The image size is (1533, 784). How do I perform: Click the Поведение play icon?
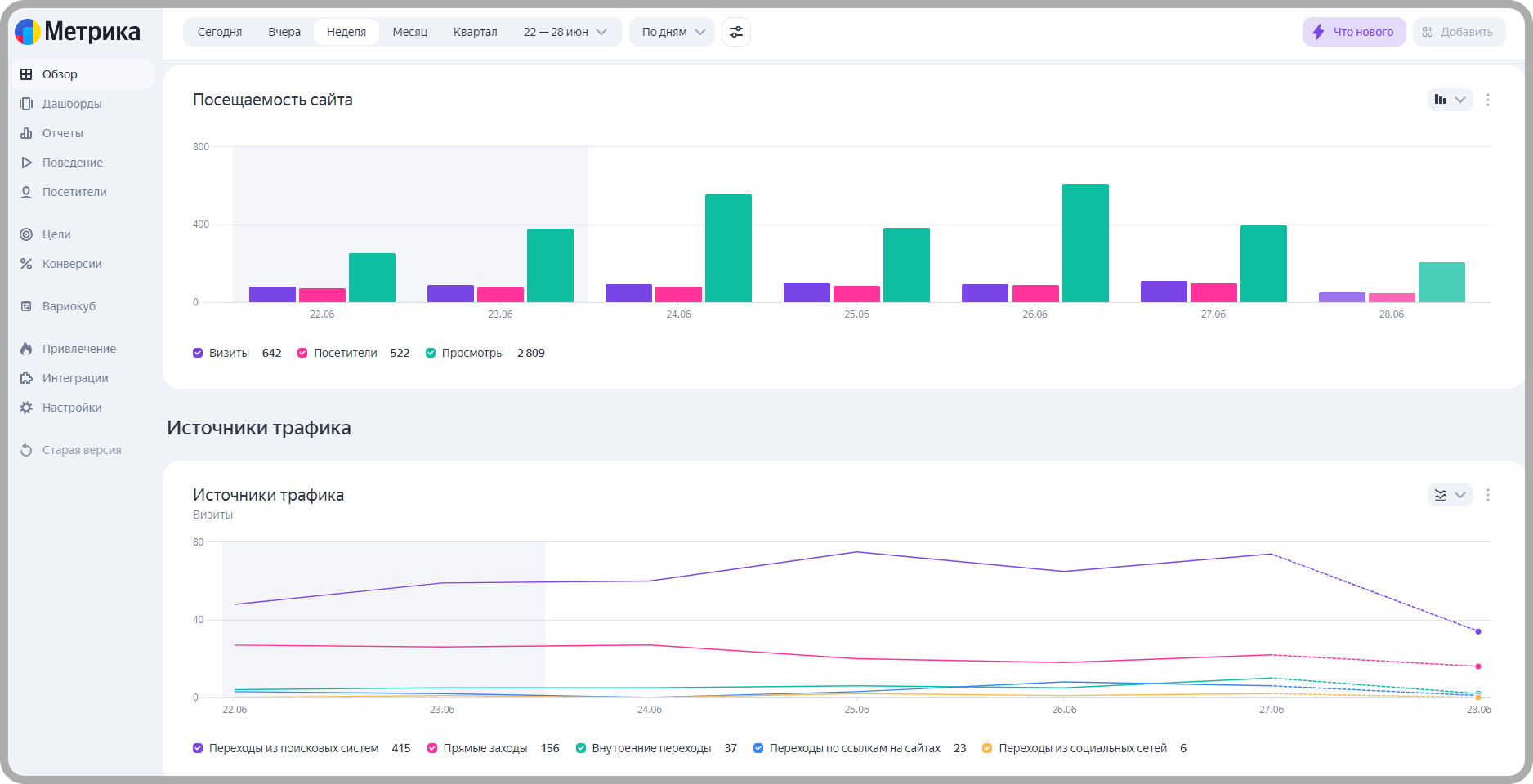point(26,163)
